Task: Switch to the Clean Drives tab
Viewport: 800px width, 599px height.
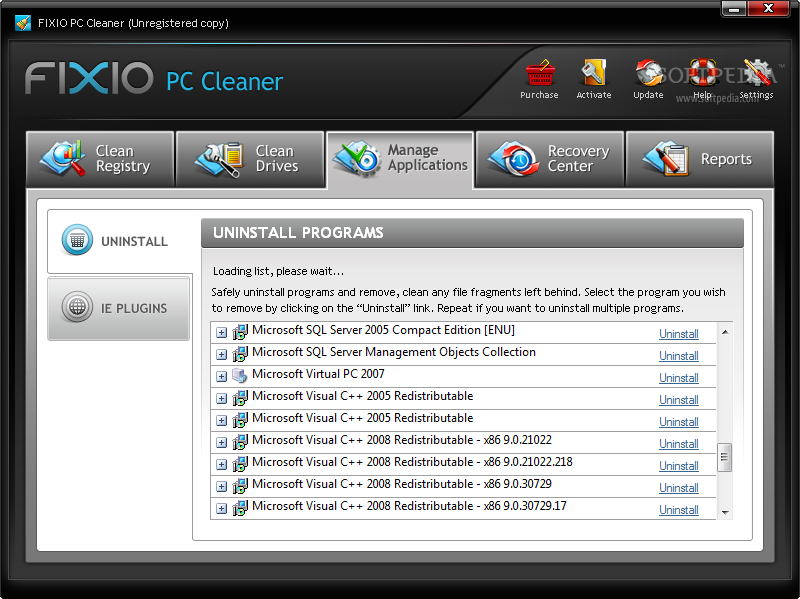Action: 250,159
